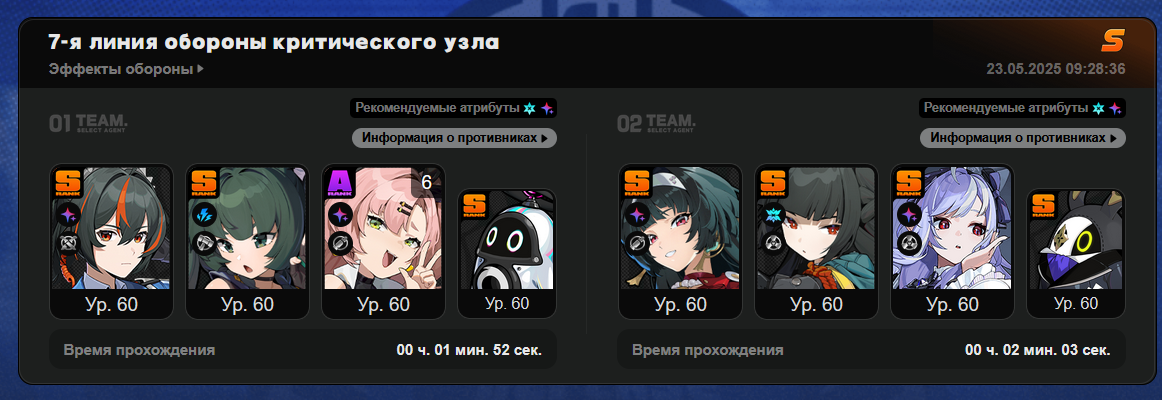The width and height of the screenshot is (1162, 400).
Task: Click the ice attribute icon on black-haired bangs agent
Action: point(773,215)
